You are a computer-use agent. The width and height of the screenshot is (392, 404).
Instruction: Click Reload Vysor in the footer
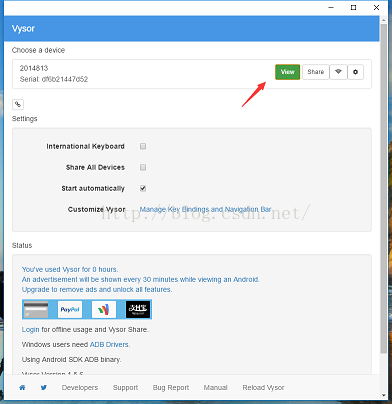click(264, 388)
